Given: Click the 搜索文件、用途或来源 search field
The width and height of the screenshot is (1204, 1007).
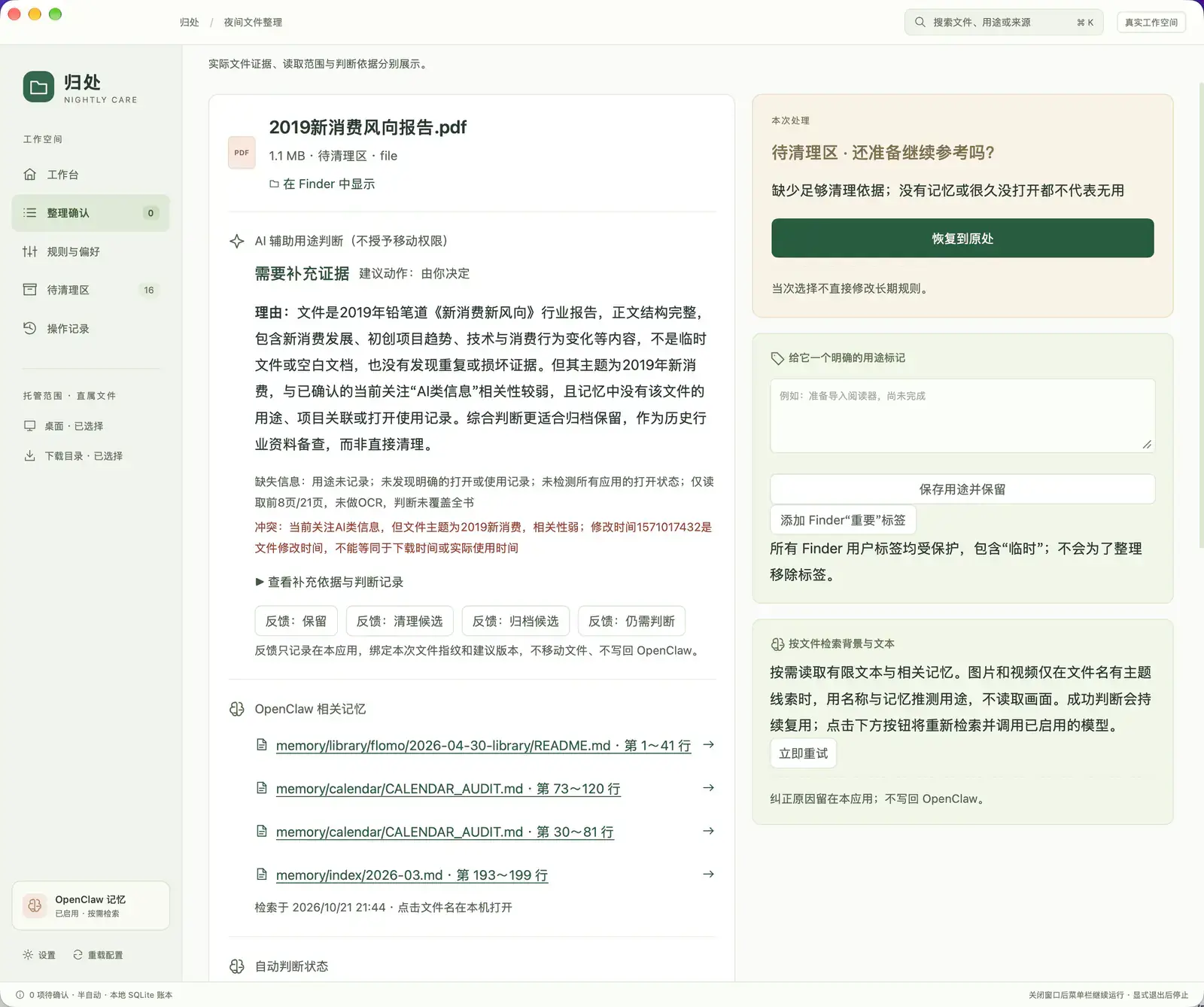Looking at the screenshot, I should click(x=1004, y=23).
